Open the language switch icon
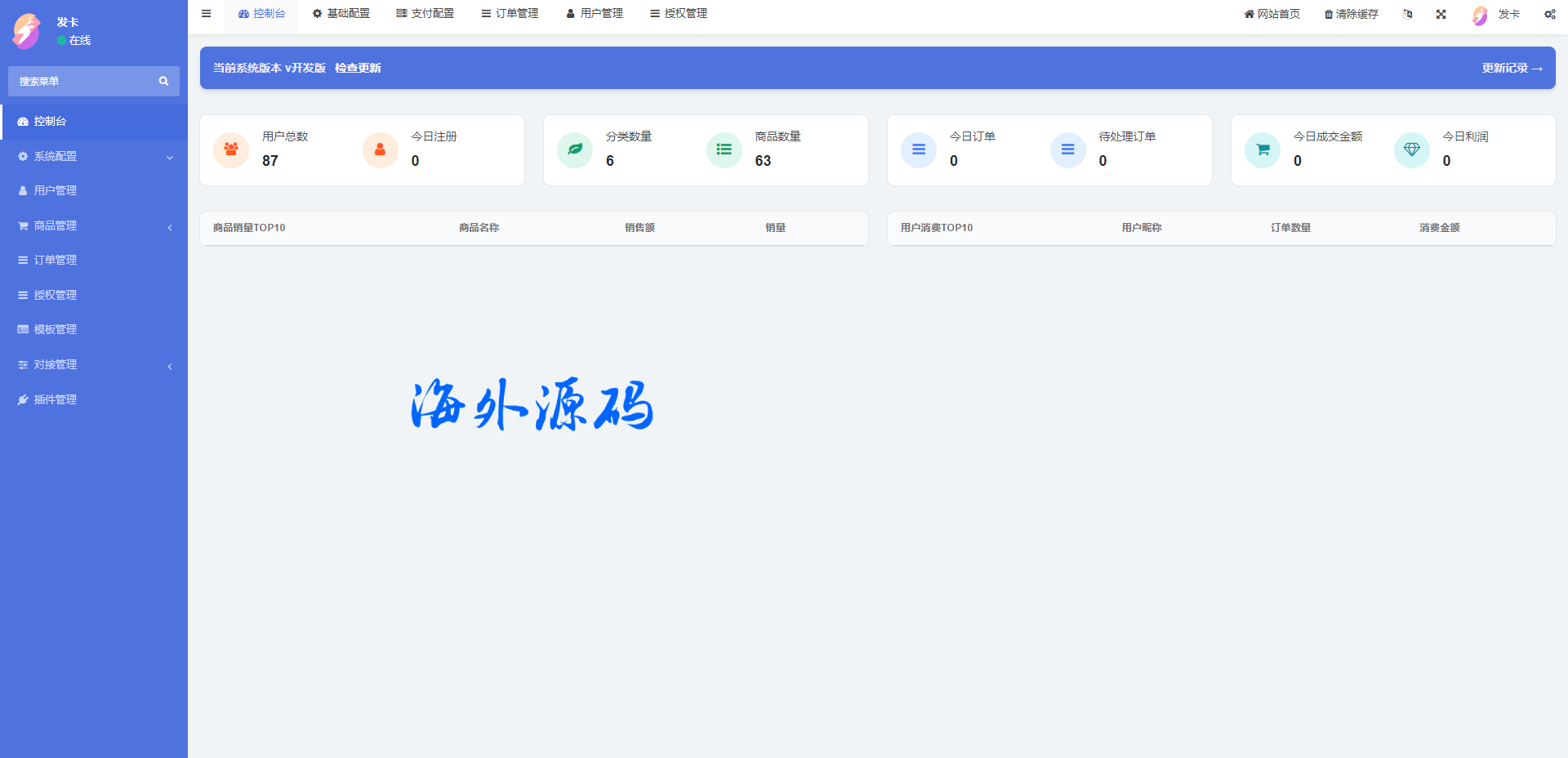 click(x=1407, y=15)
